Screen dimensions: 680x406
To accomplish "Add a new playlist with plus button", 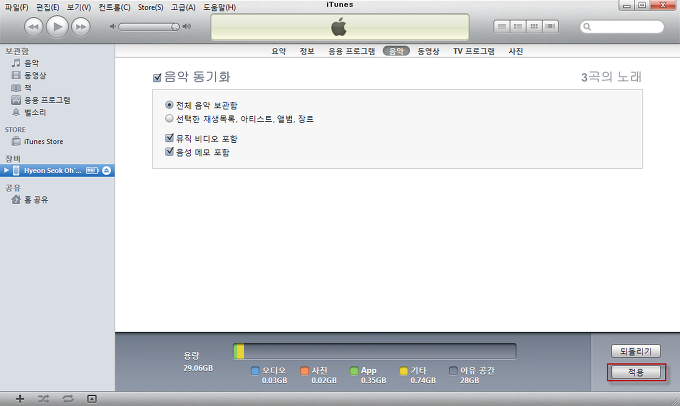I will (20, 399).
